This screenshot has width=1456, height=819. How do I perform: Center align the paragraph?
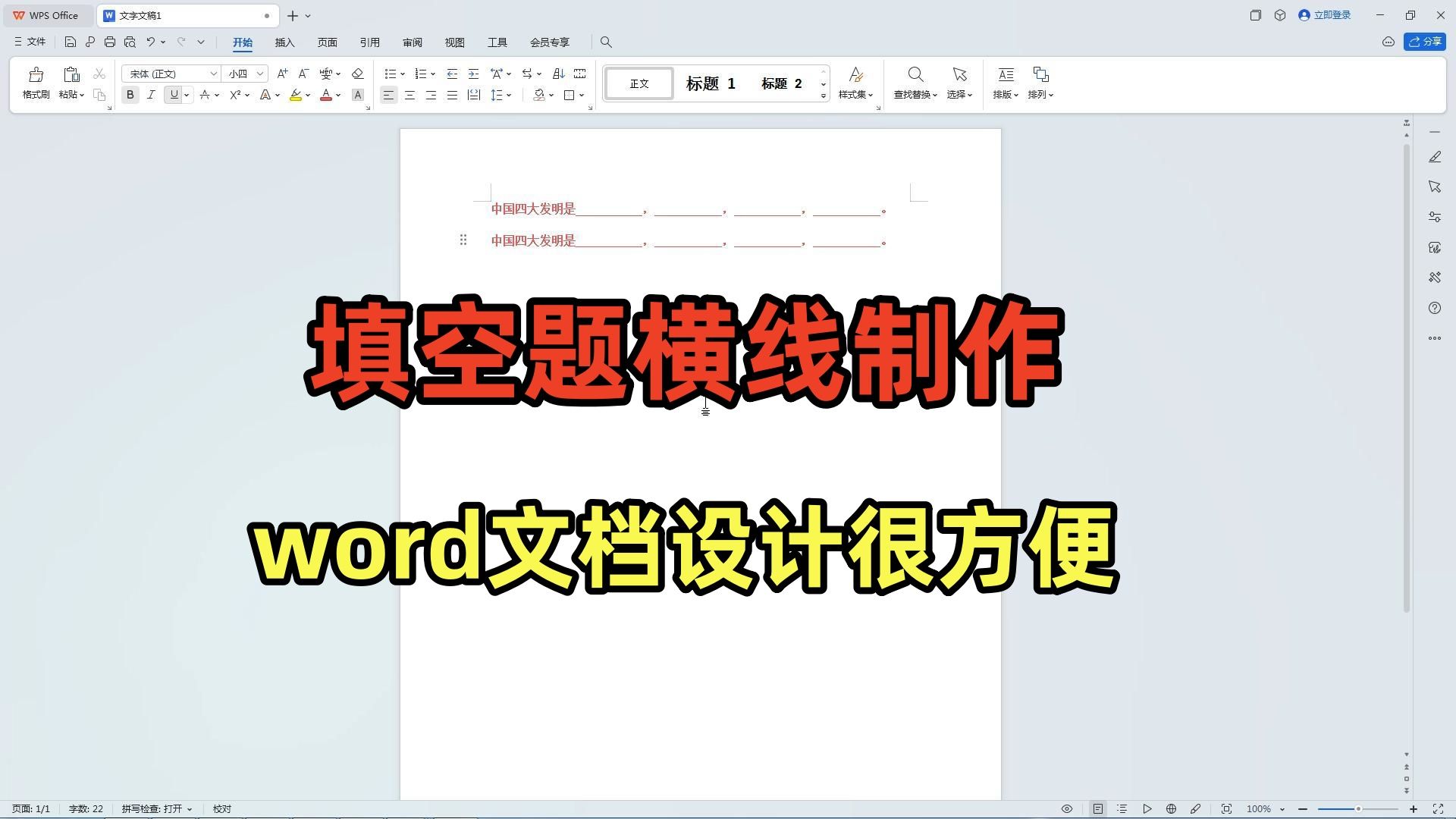click(409, 95)
